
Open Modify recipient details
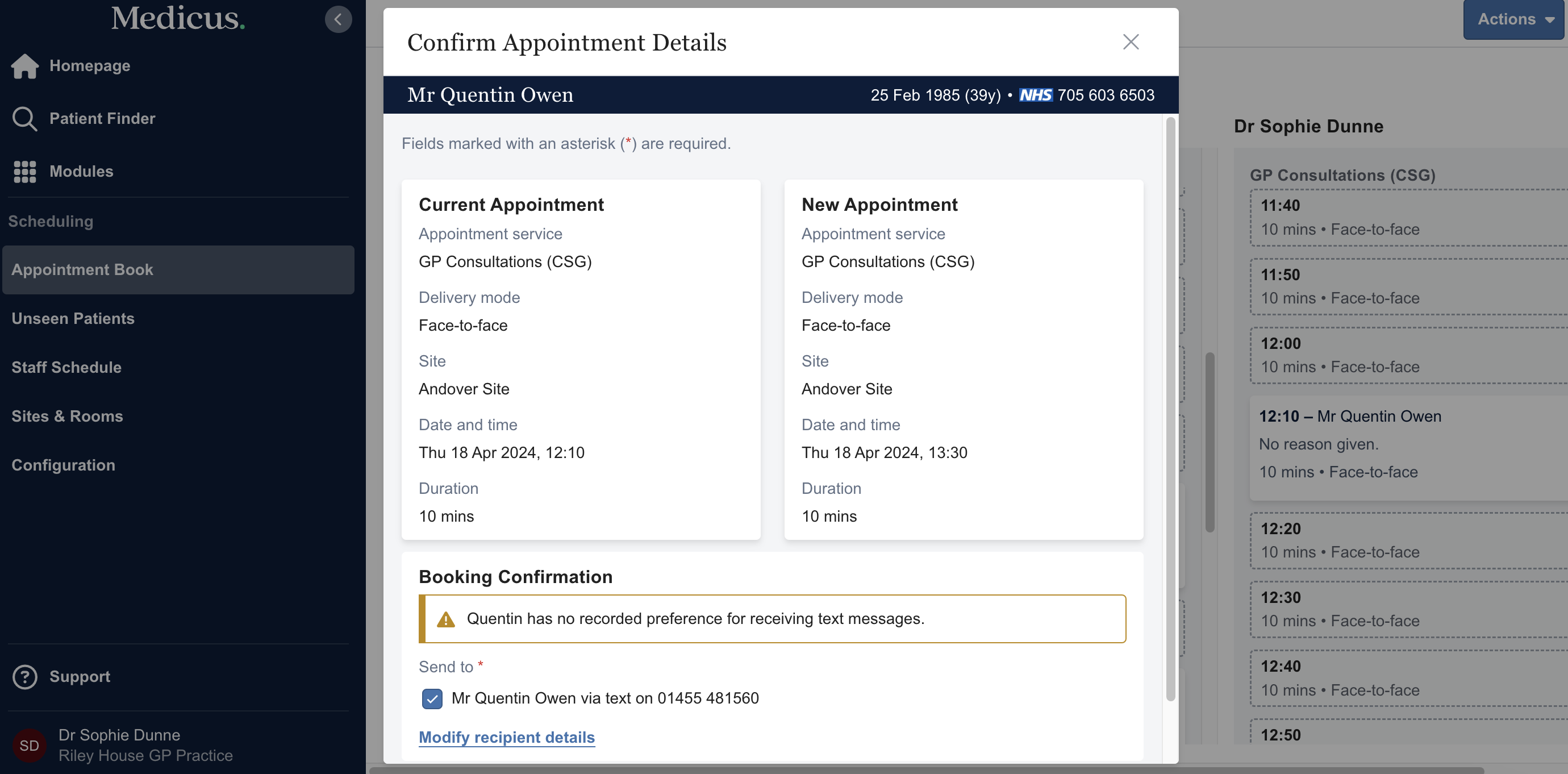pos(506,738)
